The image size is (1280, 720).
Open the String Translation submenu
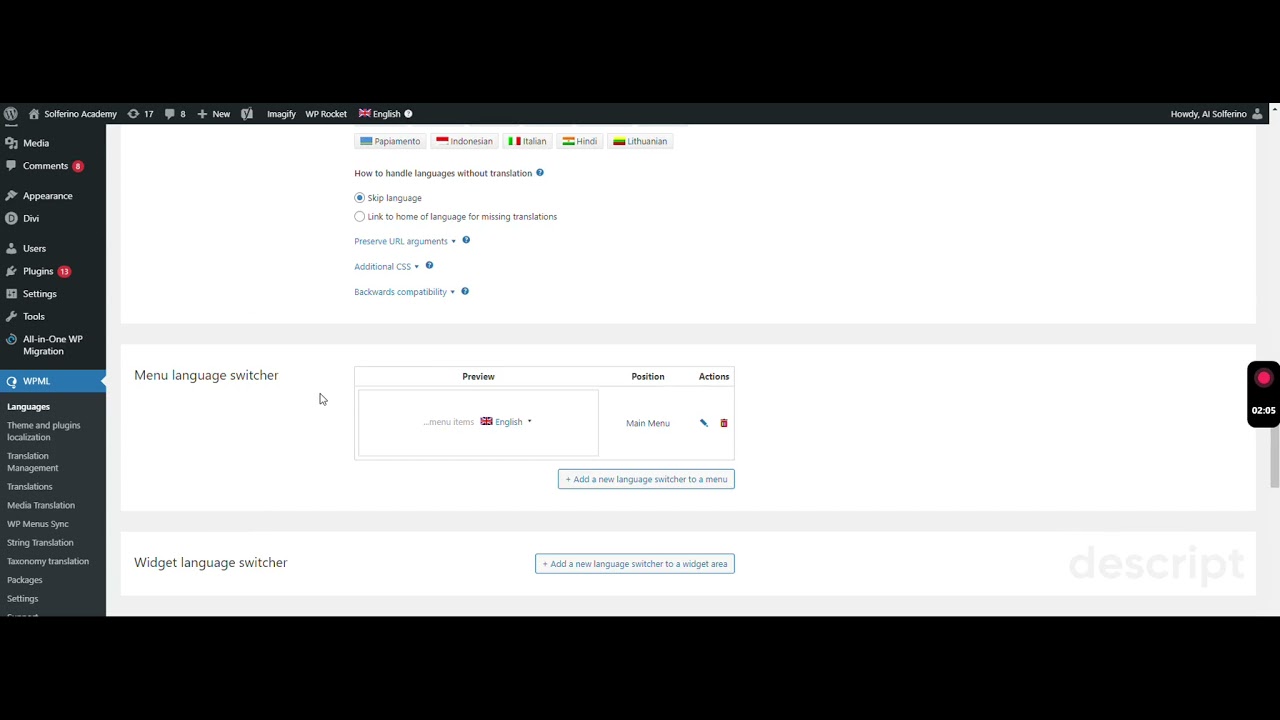click(40, 543)
